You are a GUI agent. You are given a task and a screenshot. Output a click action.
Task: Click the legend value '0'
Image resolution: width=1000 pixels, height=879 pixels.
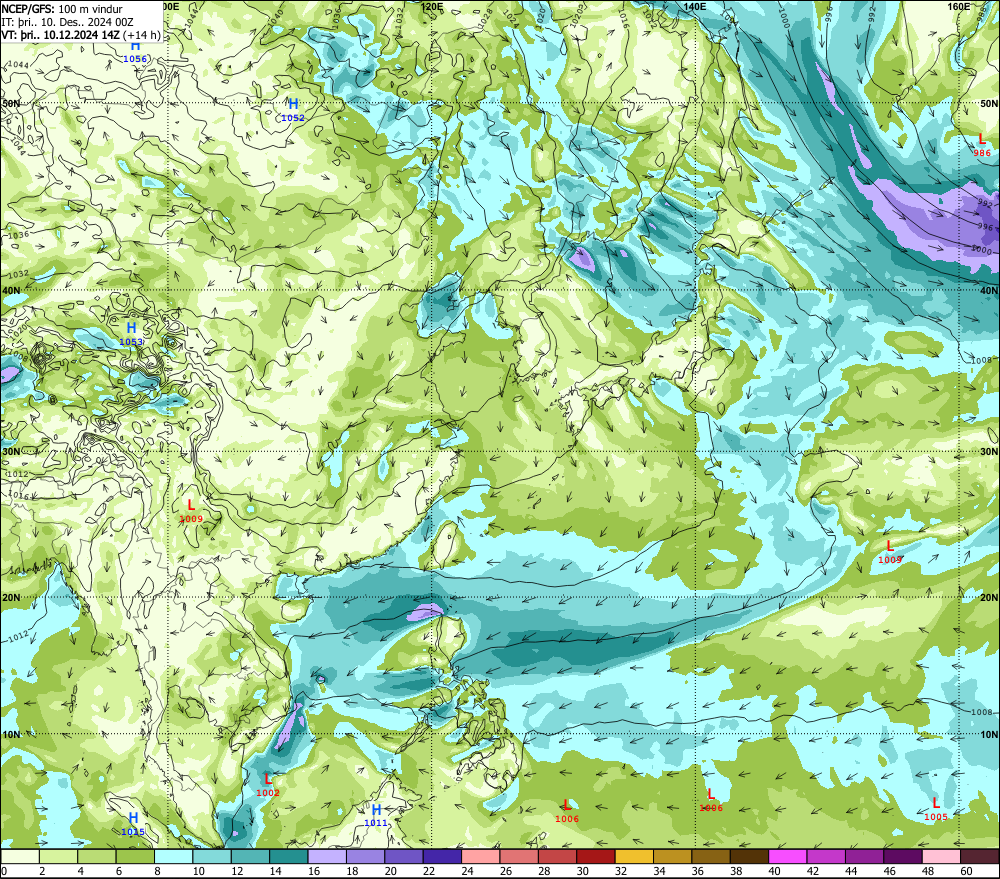click(4, 871)
